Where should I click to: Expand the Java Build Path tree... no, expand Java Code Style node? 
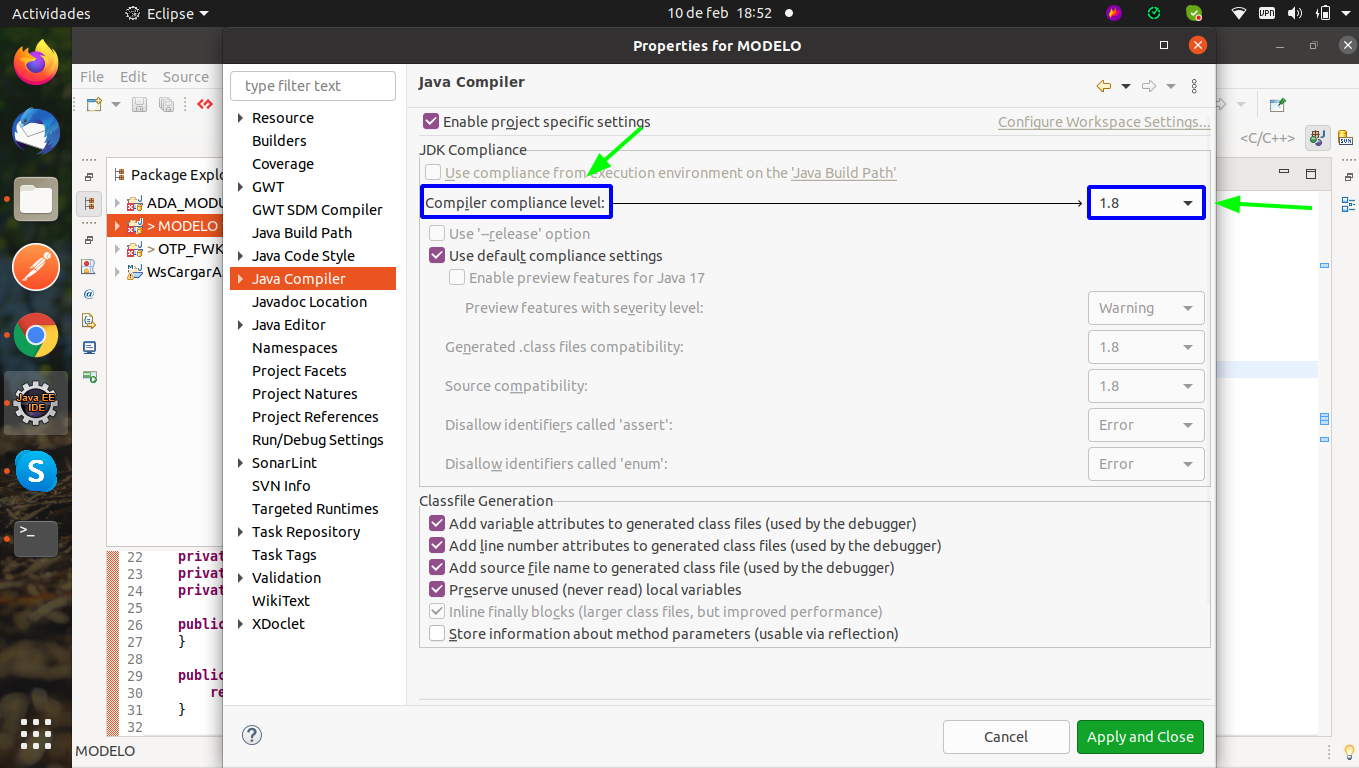tap(240, 256)
